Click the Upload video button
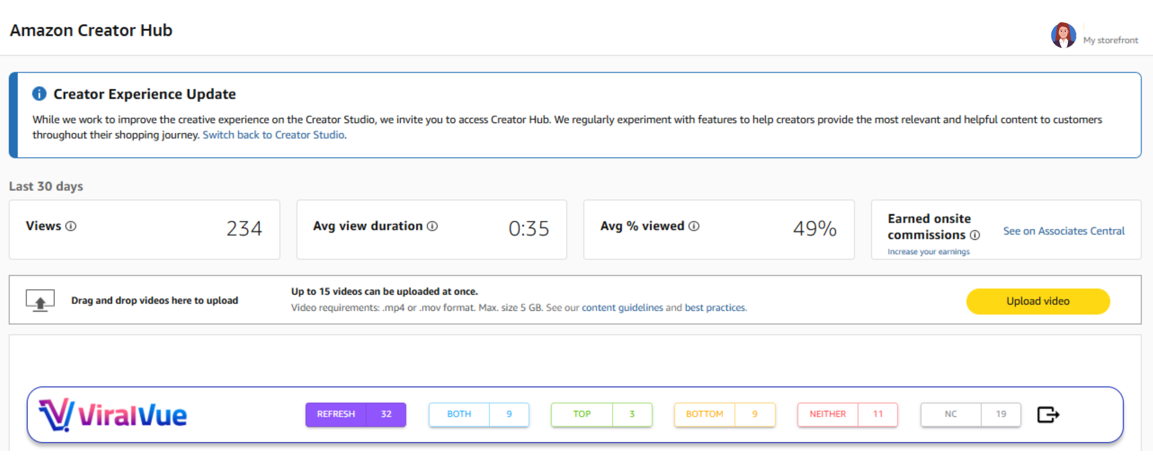The width and height of the screenshot is (1153, 466). click(1038, 301)
